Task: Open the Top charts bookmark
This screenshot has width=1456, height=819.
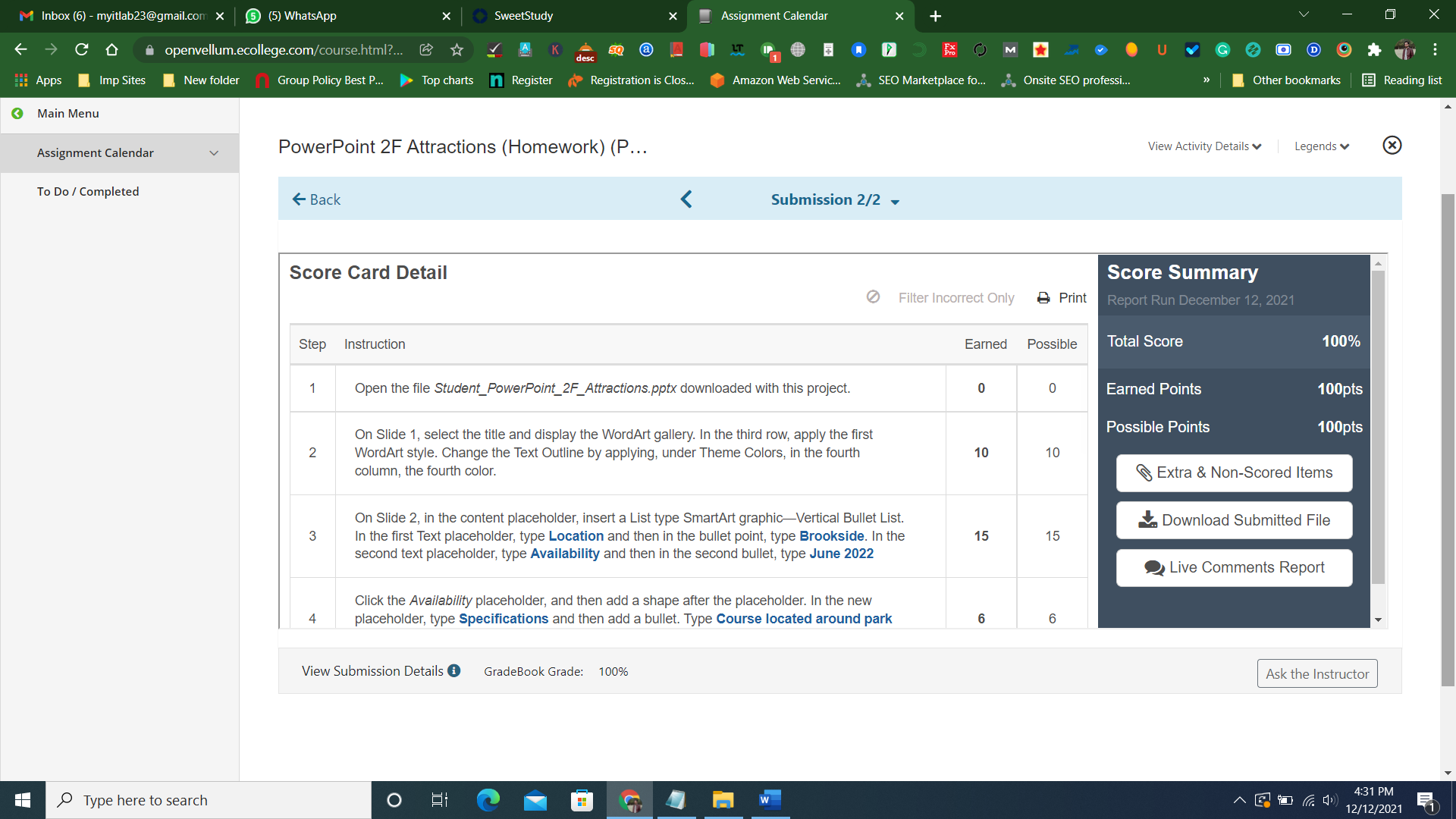Action: (x=437, y=80)
